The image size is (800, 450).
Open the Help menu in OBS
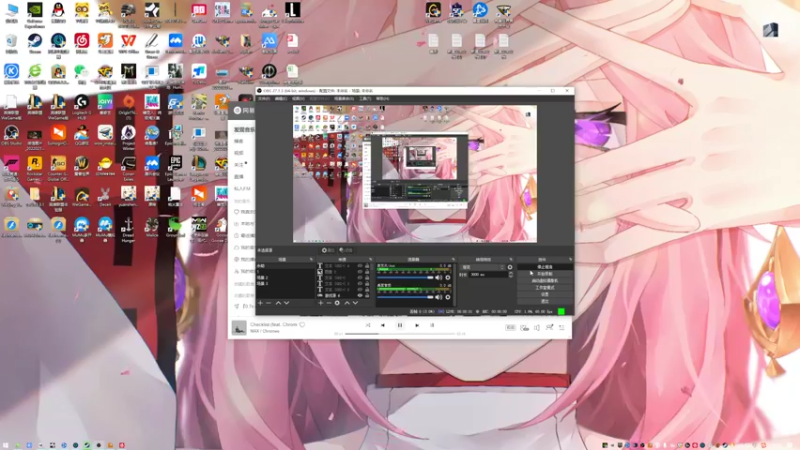pyautogui.click(x=382, y=98)
